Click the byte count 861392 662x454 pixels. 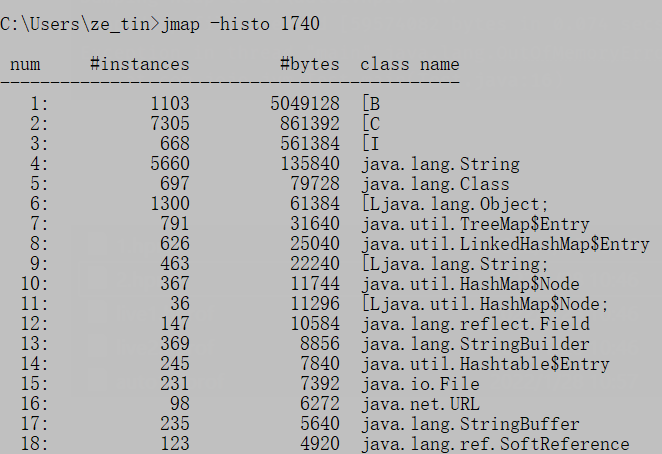[x=310, y=124]
